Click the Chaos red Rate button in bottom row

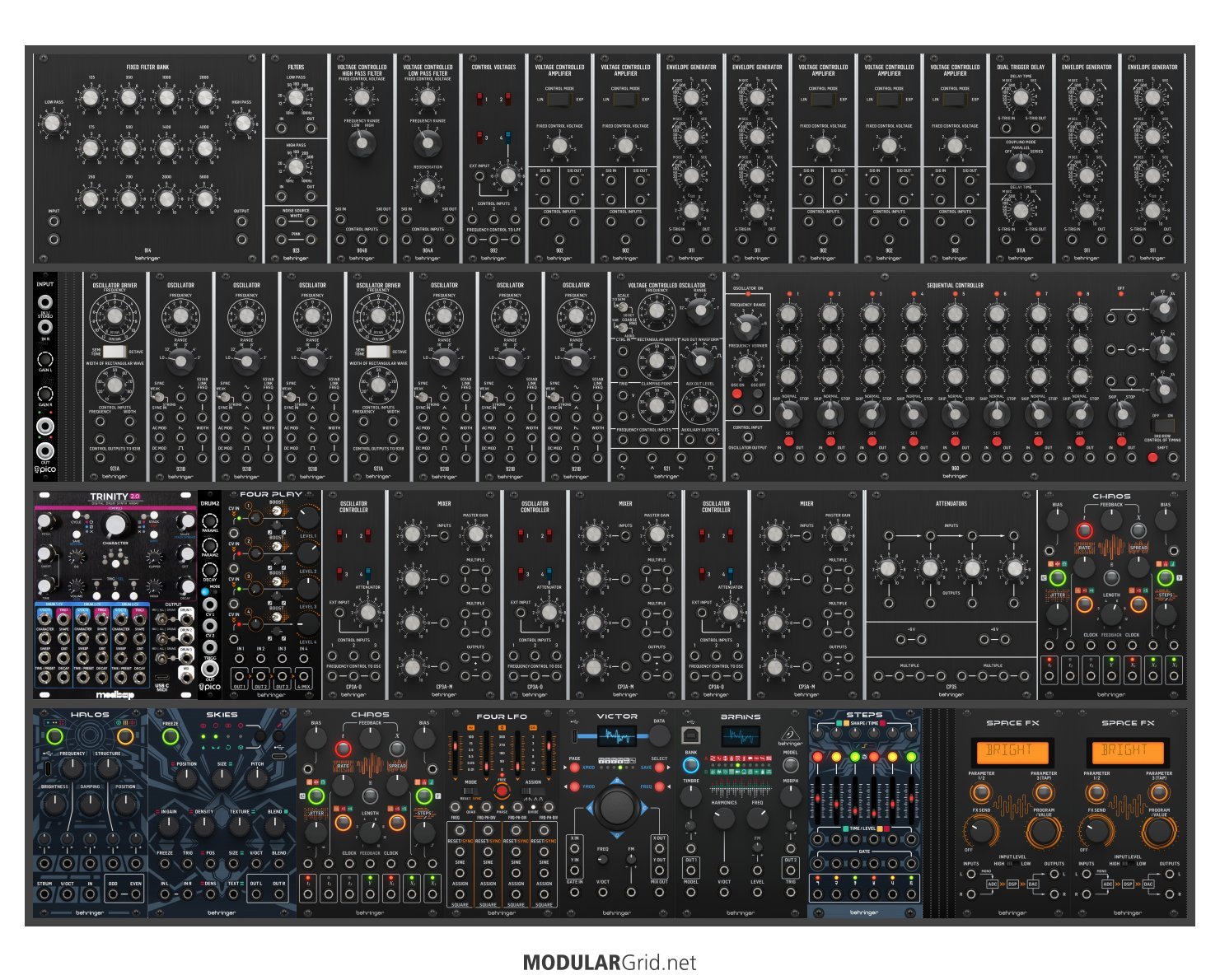click(343, 749)
